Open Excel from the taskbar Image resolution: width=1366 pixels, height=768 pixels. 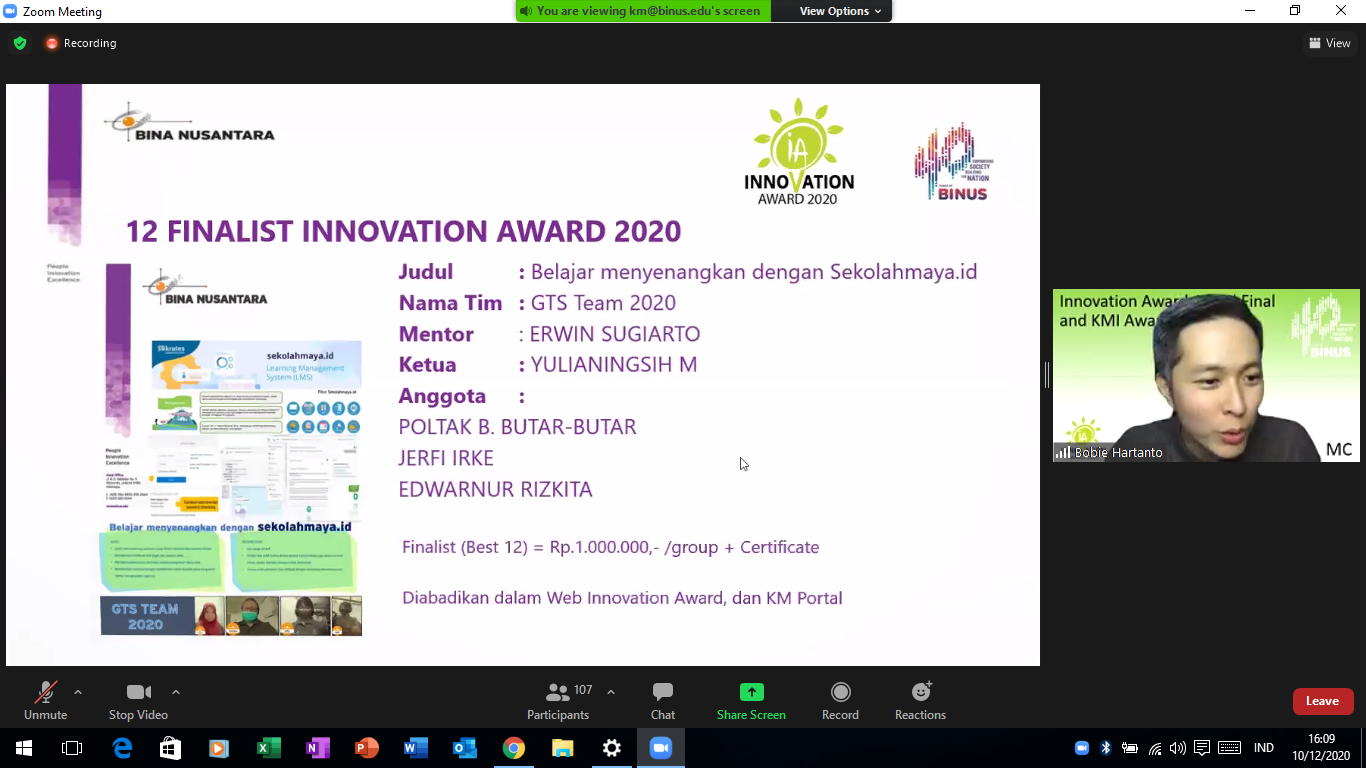[x=268, y=748]
